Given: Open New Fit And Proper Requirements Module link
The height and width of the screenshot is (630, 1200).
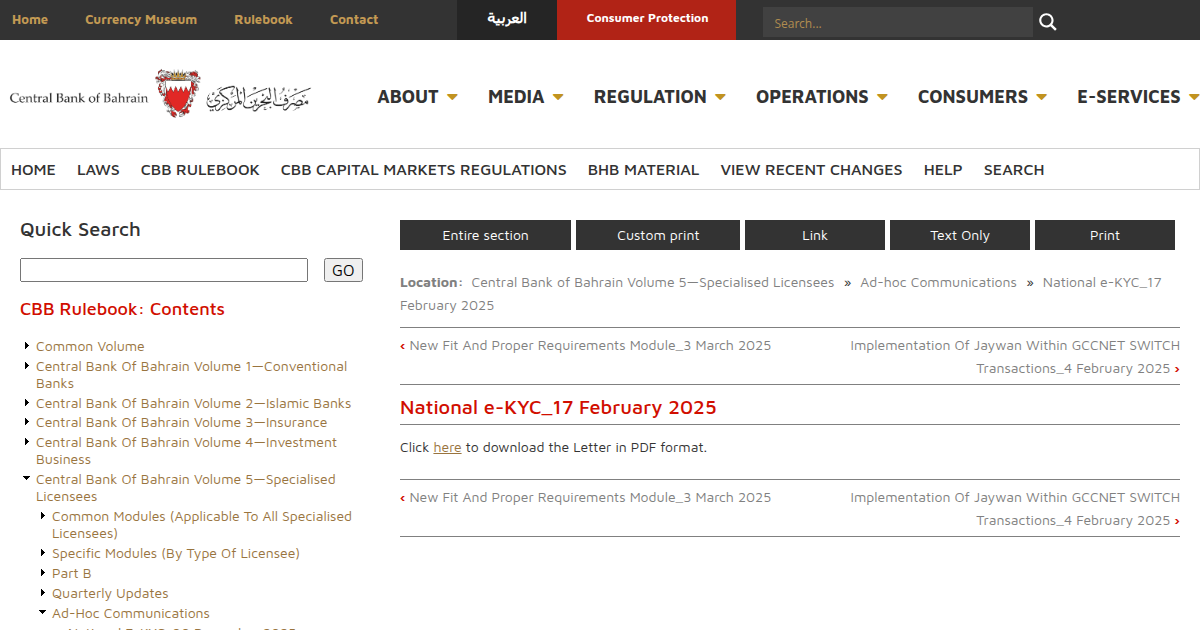Looking at the screenshot, I should [x=590, y=345].
